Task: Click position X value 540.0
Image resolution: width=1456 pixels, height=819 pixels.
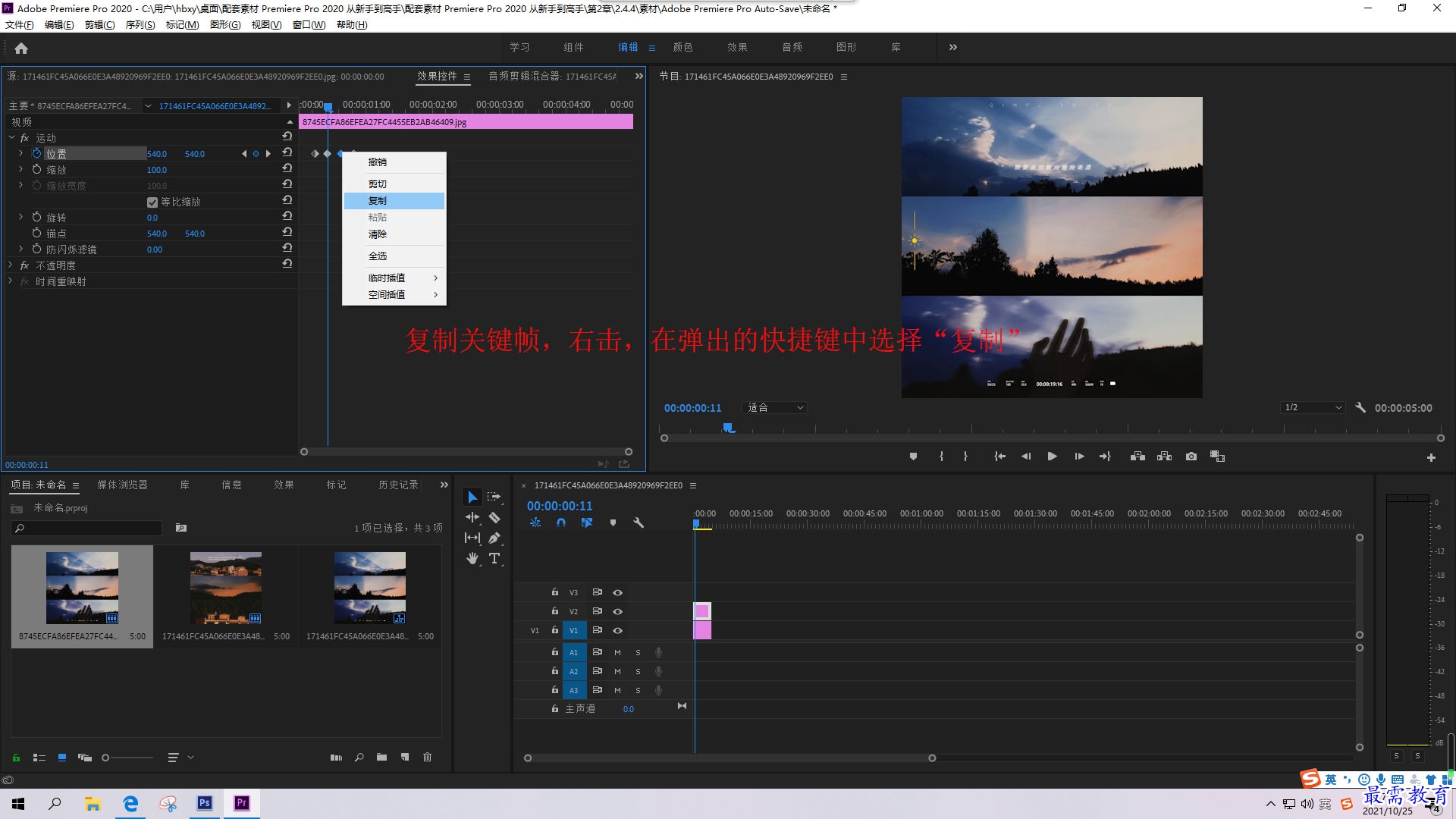Action: 157,153
